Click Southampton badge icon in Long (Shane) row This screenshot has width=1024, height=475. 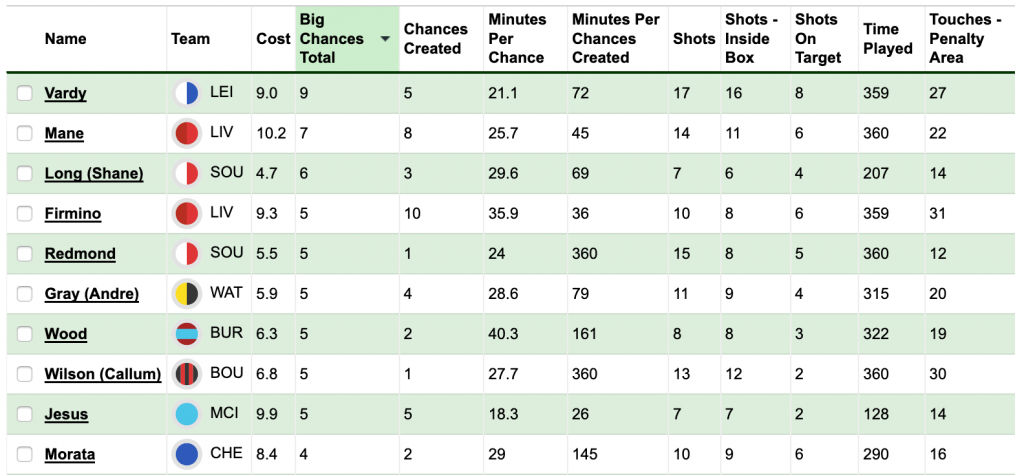point(187,174)
